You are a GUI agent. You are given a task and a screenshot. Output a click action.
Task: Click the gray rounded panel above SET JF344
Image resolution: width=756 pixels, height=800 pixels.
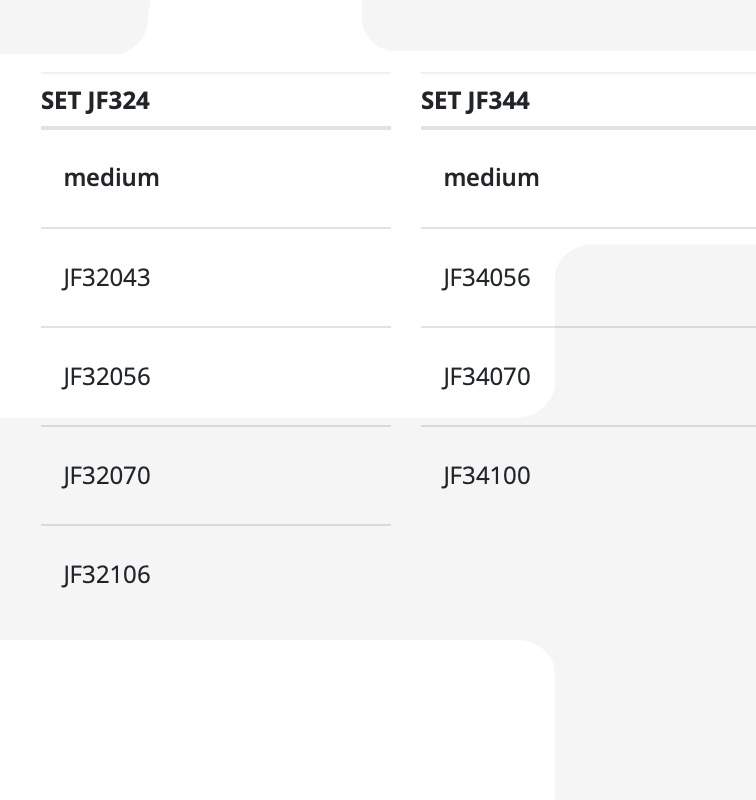point(559,25)
